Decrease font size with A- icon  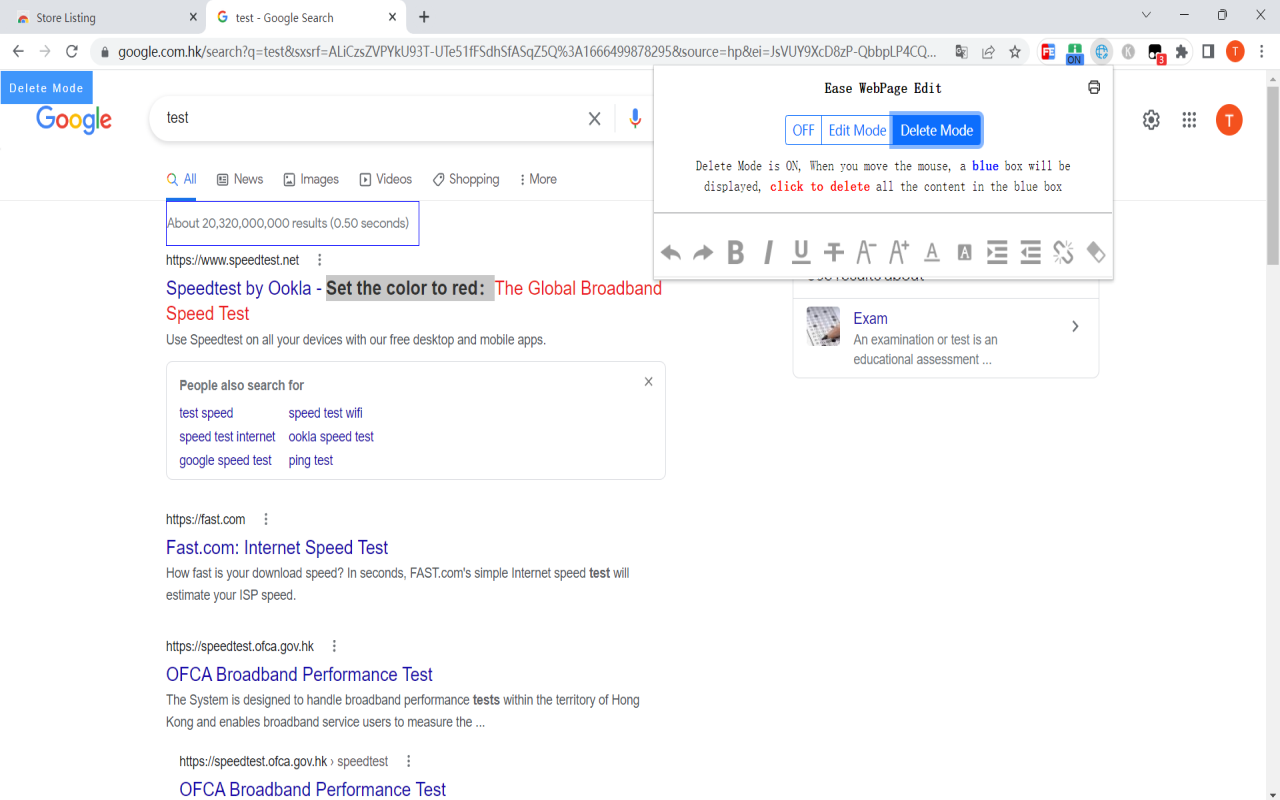[866, 253]
